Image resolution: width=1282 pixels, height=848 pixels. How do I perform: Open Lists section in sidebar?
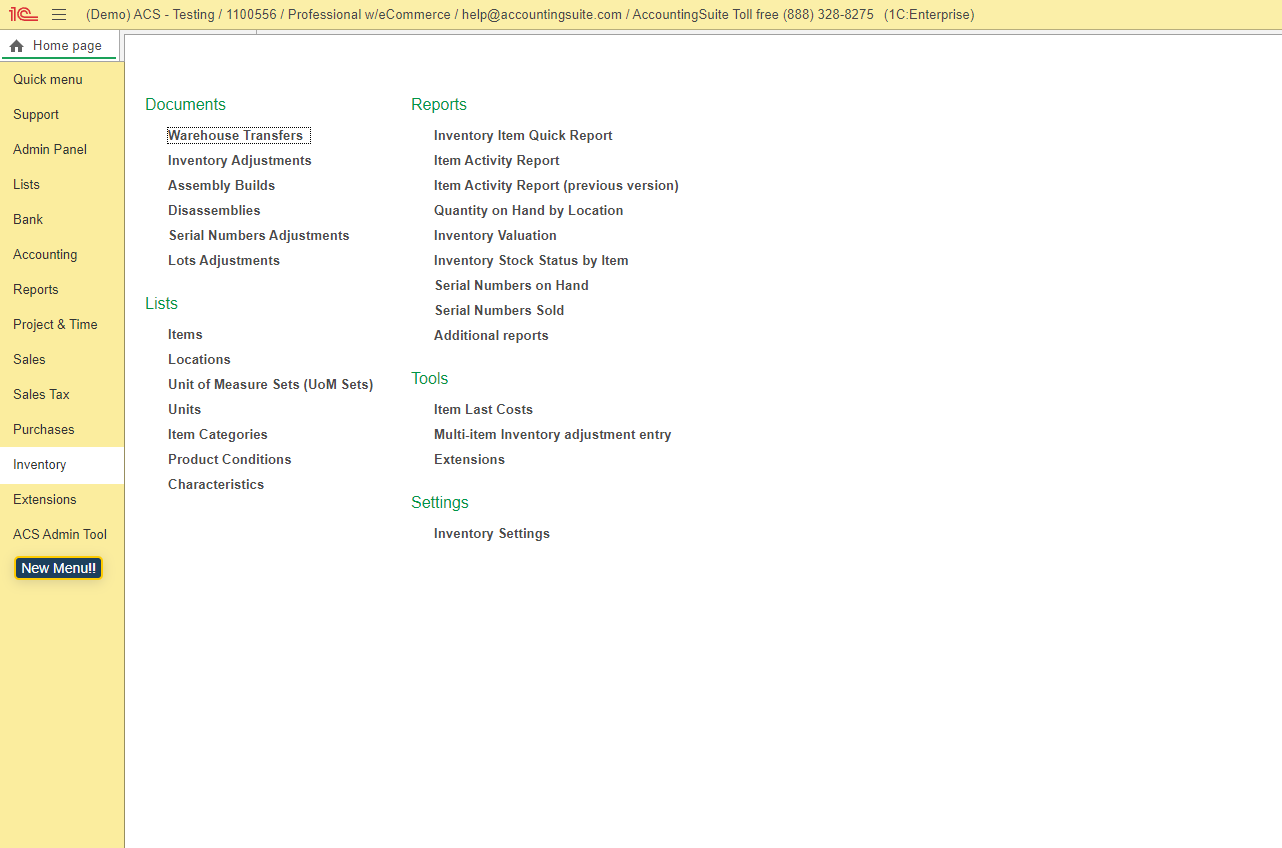(x=62, y=185)
